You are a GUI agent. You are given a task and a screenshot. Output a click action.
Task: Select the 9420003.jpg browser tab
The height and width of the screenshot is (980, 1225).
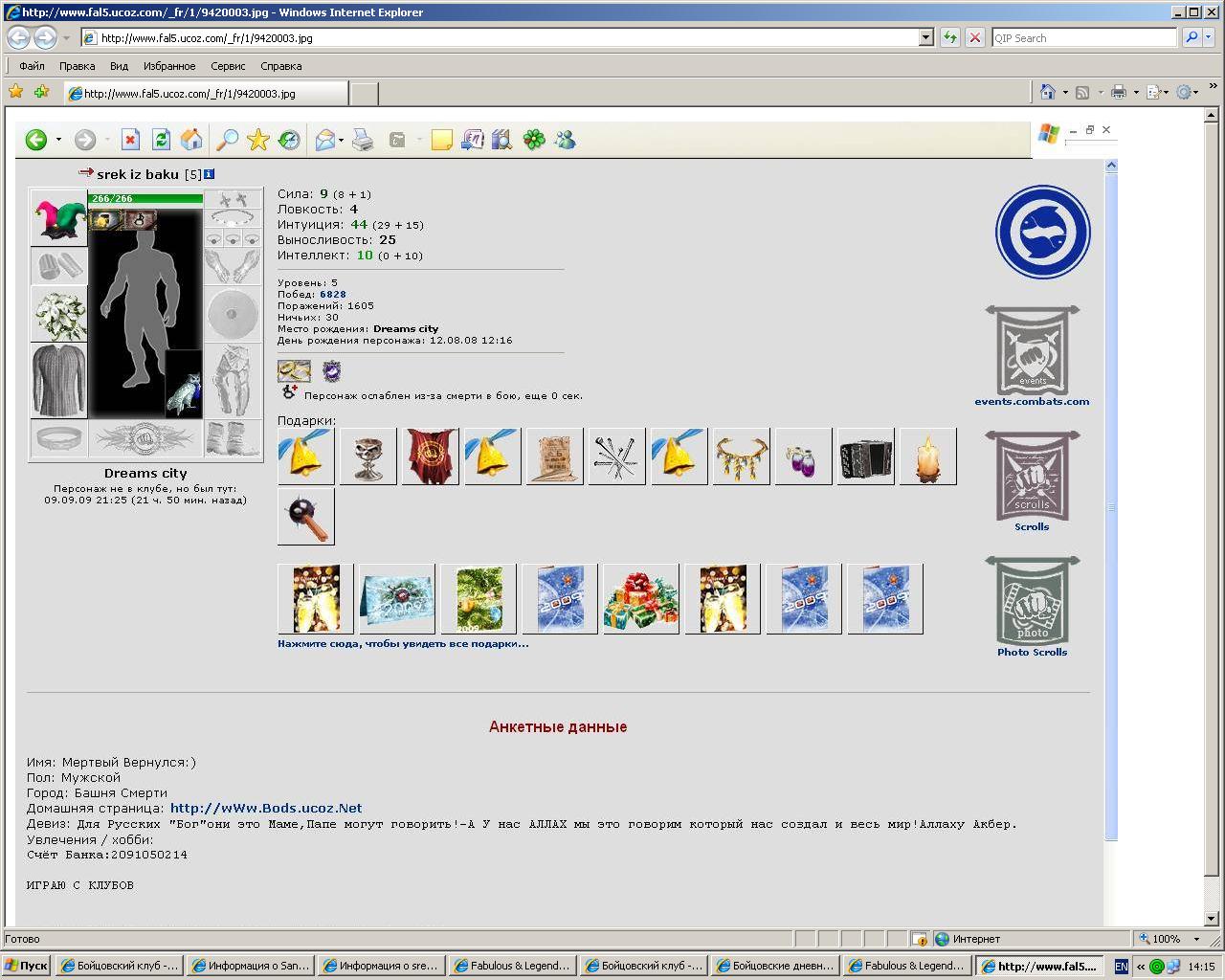click(206, 93)
